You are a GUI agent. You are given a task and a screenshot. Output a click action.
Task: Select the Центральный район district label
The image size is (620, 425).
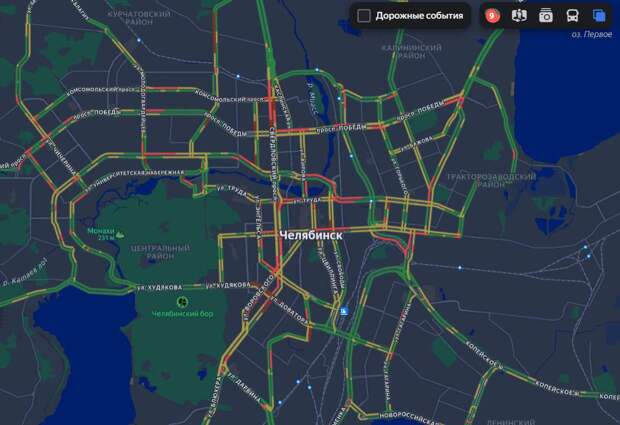pyautogui.click(x=160, y=252)
